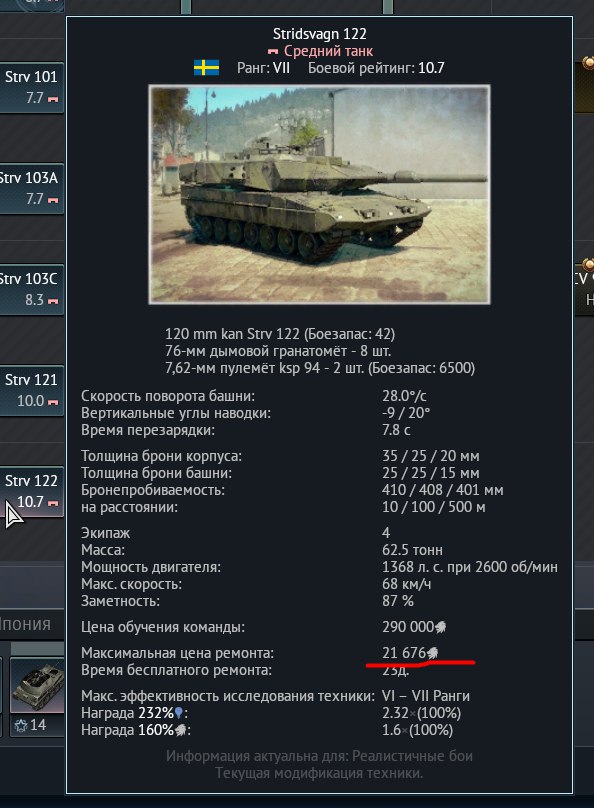
Task: Click the medium tank class icon beside Средний танк
Action: click(273, 52)
